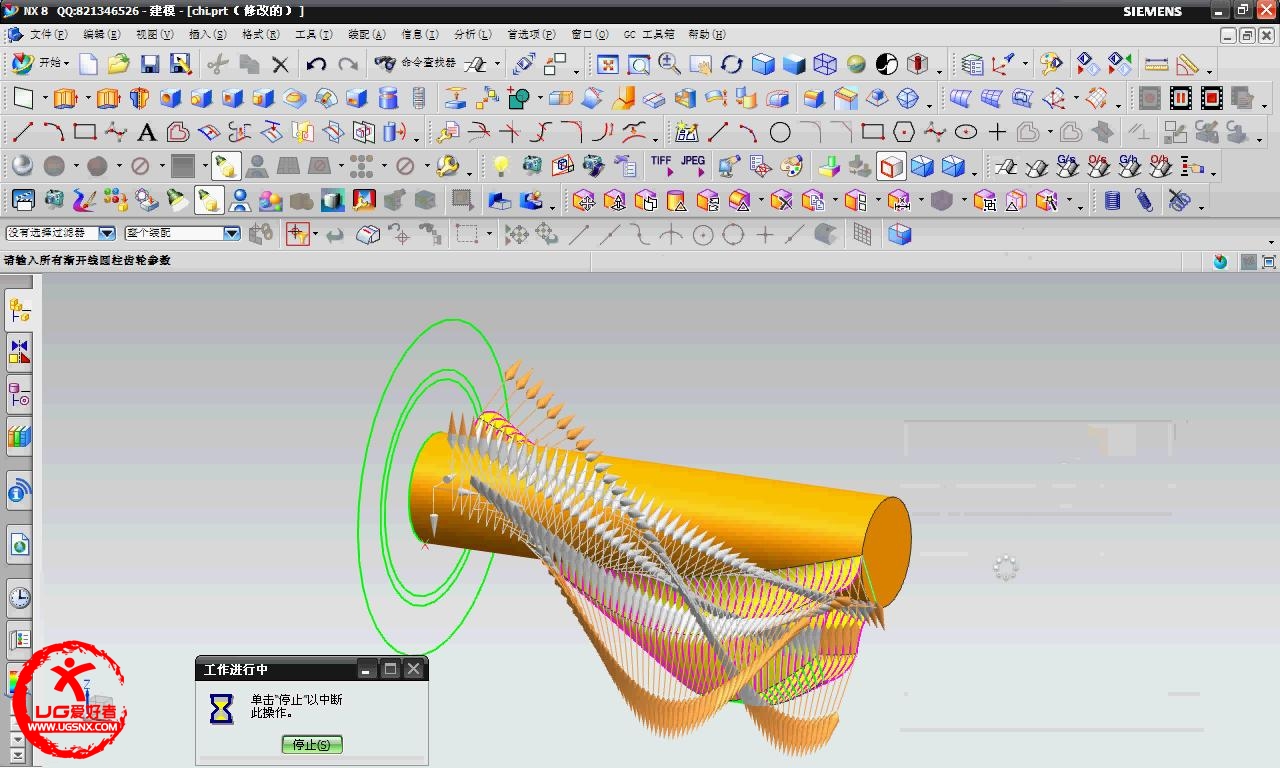Toggle Mid Point snap
Image resolution: width=1280 pixels, height=768 pixels.
610,234
